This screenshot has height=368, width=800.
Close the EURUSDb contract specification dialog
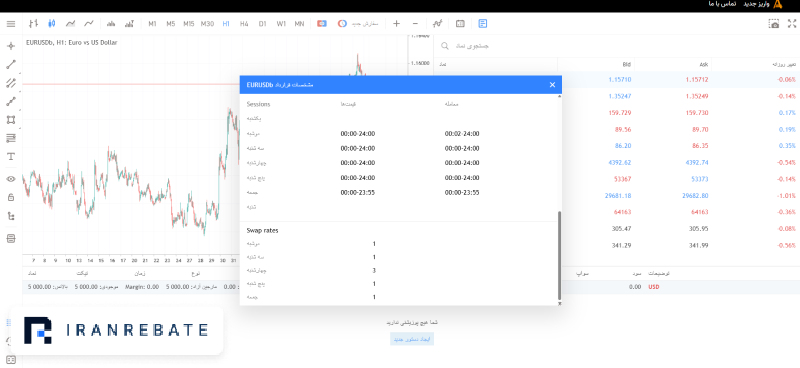coord(552,85)
